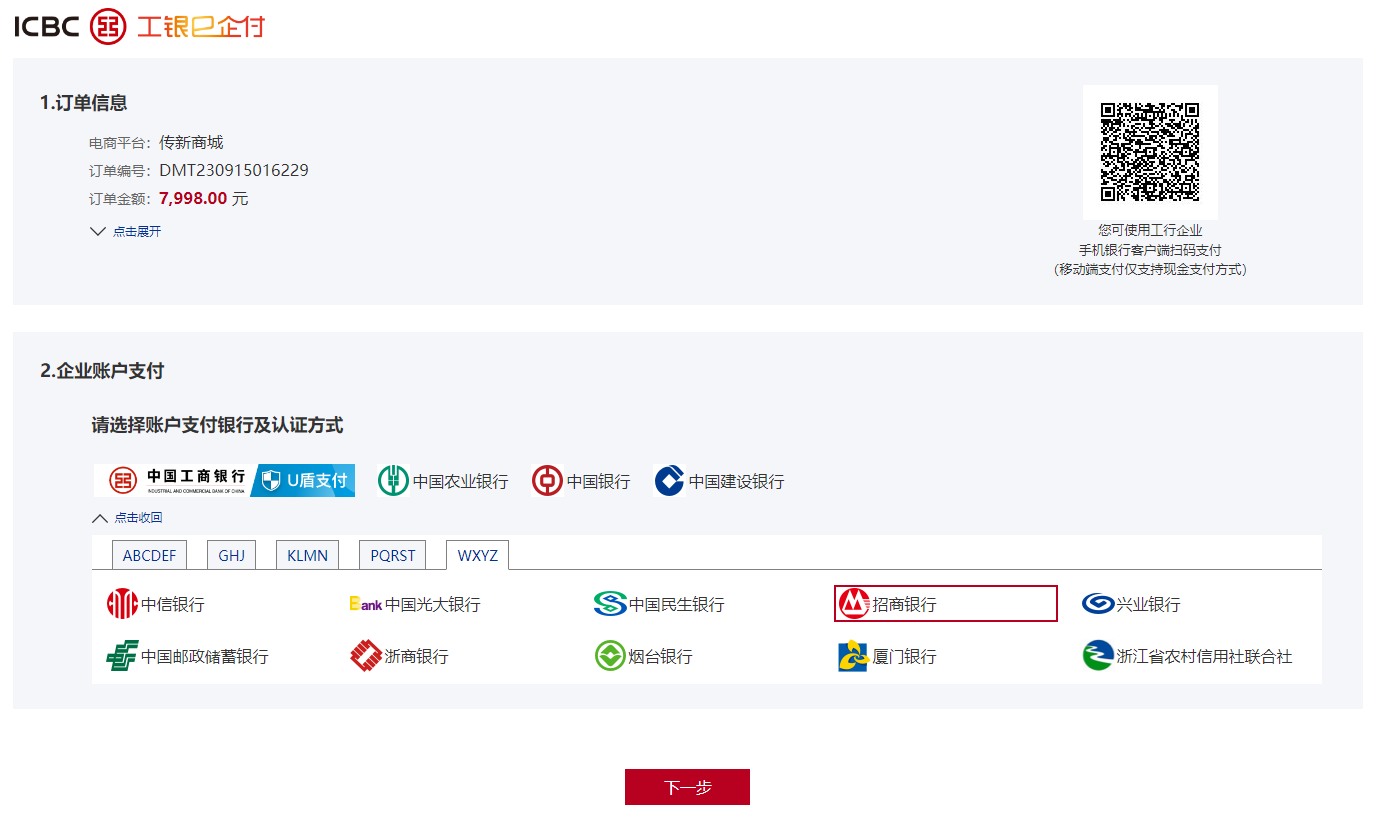Select 招商银行 from bank list
The height and width of the screenshot is (814, 1380).
click(x=946, y=604)
